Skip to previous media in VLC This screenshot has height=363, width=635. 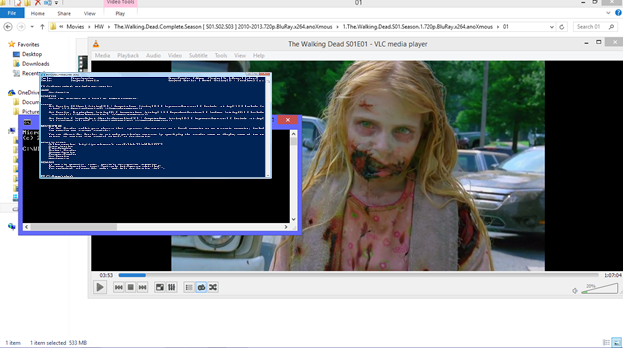(119, 287)
